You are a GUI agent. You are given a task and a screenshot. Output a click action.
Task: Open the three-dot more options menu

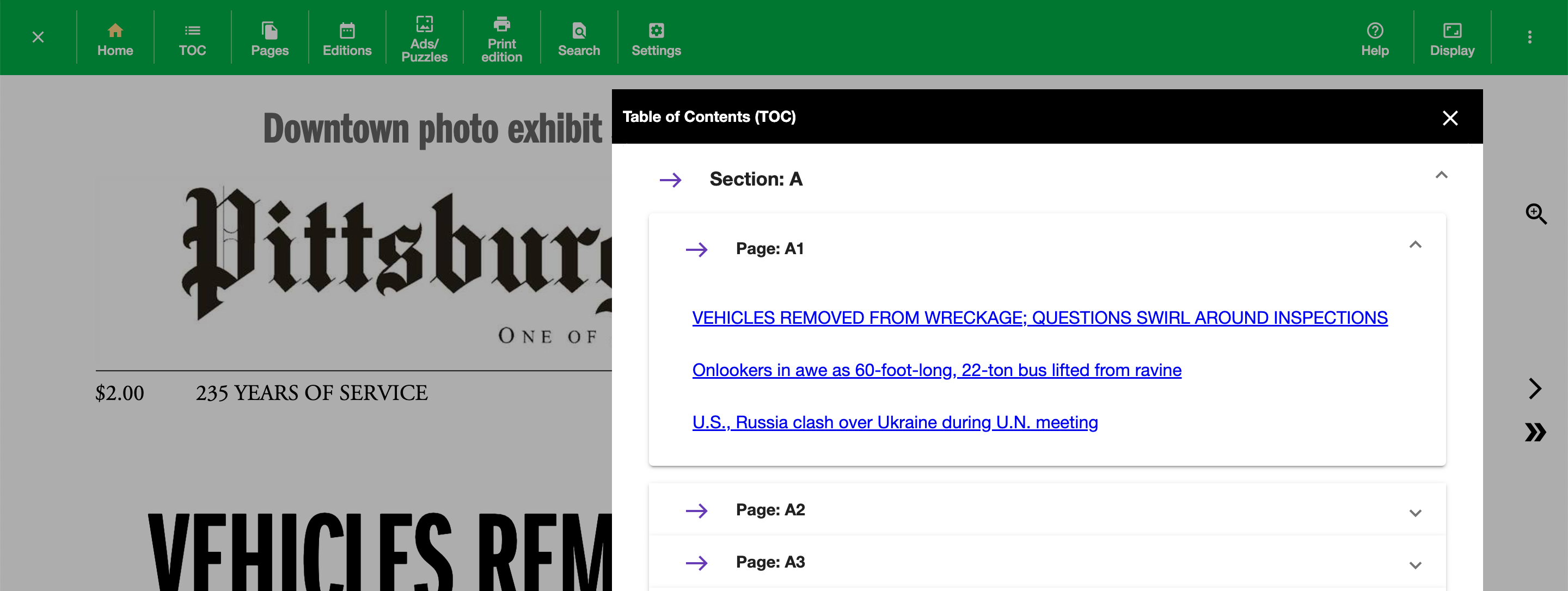pyautogui.click(x=1529, y=38)
